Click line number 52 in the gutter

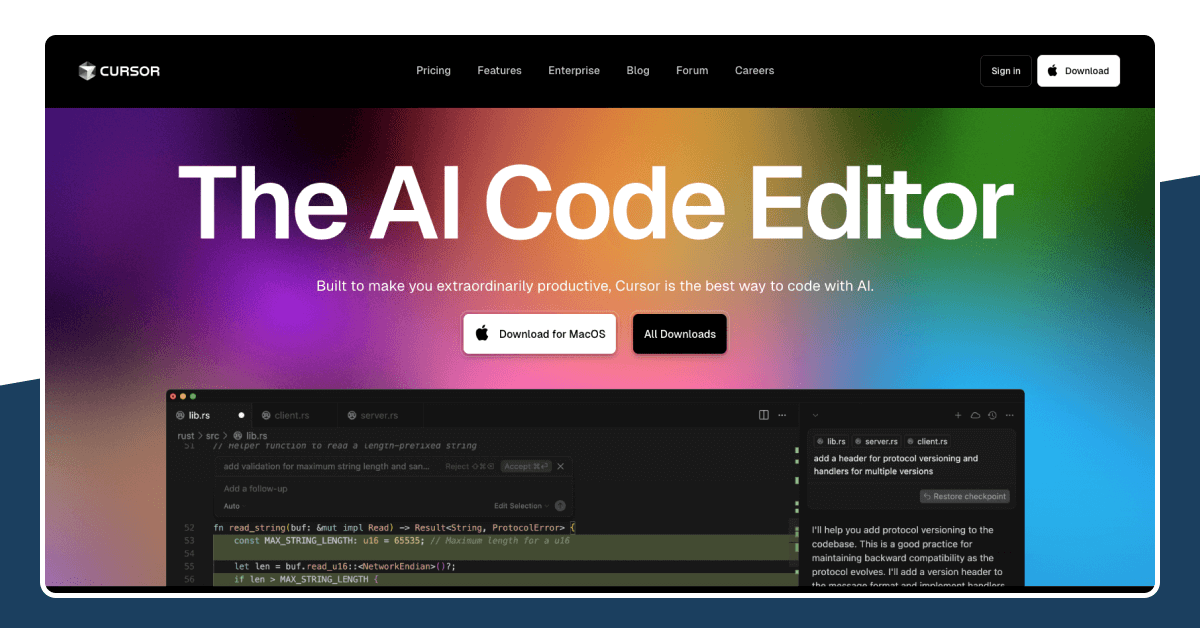coord(189,527)
